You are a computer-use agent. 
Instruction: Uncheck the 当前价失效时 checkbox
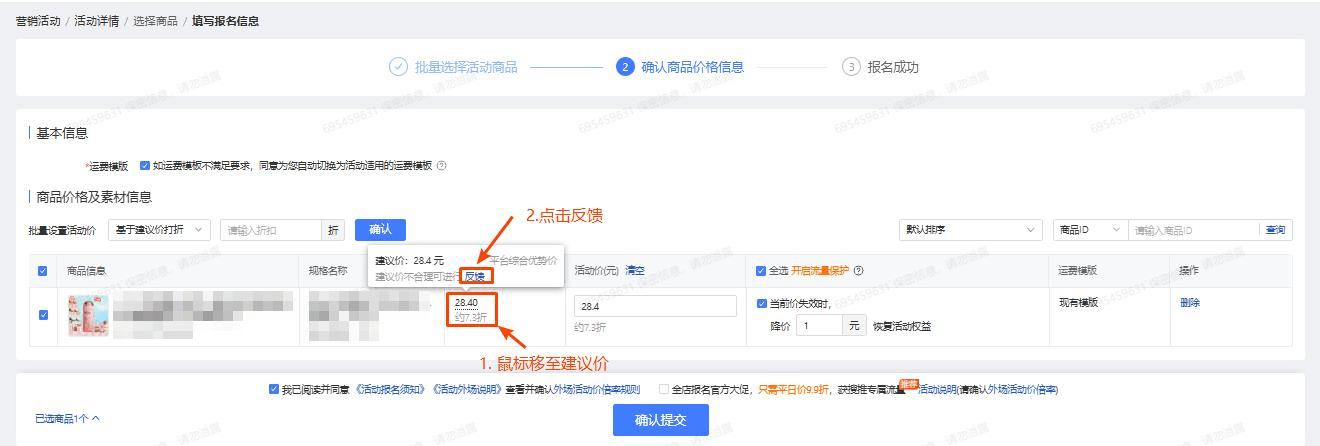tap(763, 304)
